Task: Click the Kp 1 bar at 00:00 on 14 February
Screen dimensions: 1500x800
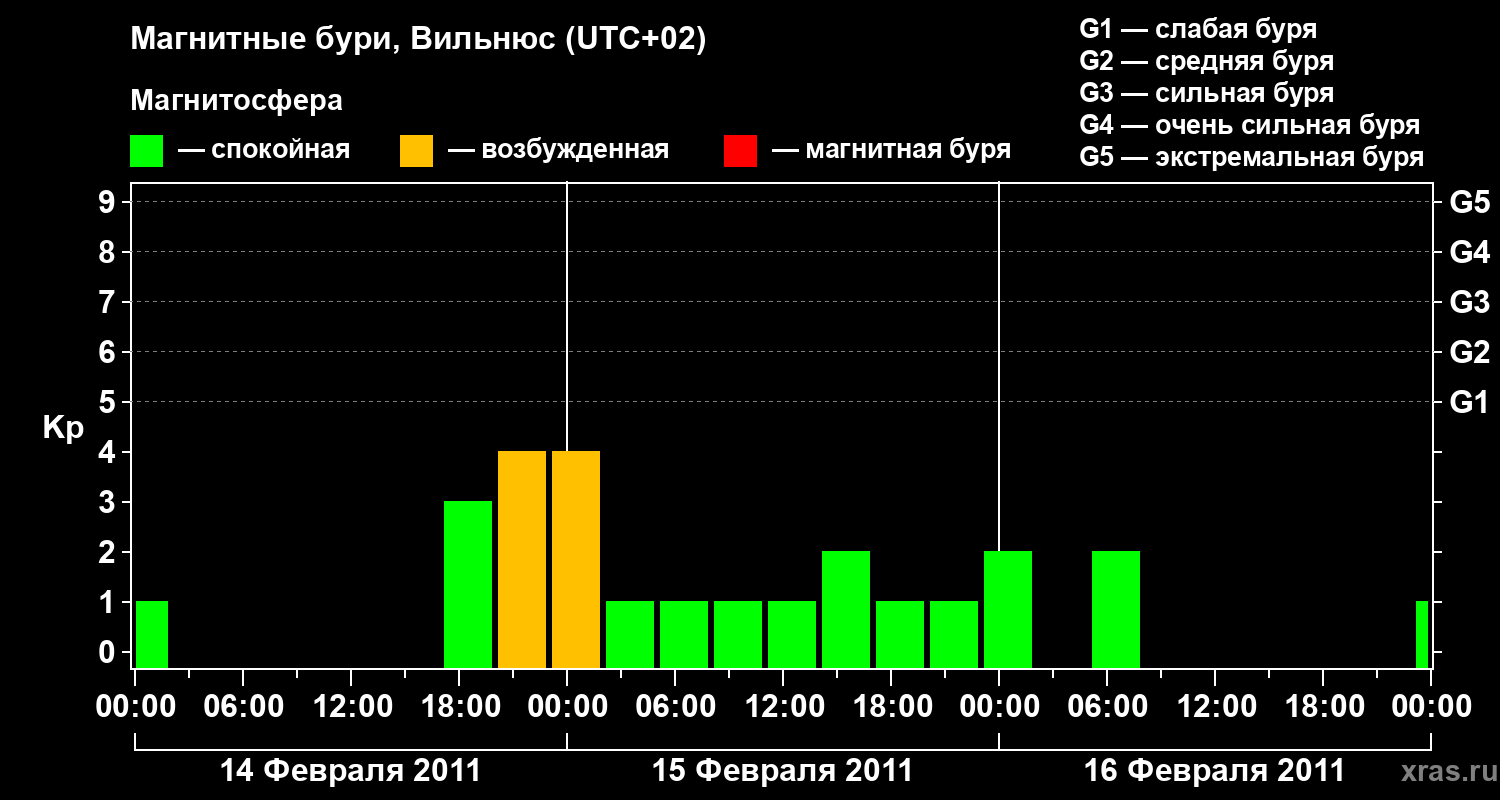Action: tap(152, 634)
